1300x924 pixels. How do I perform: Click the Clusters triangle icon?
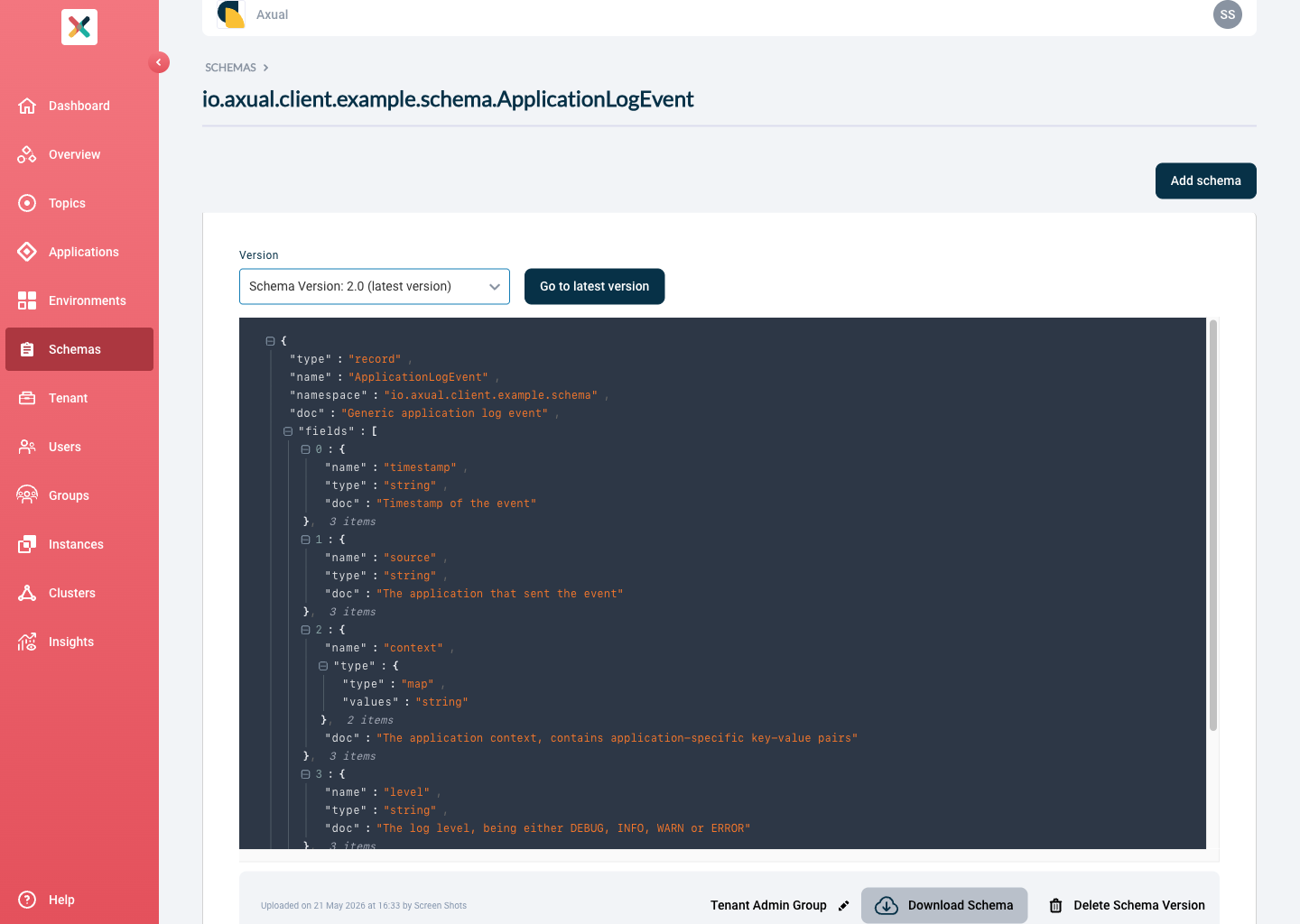click(27, 593)
